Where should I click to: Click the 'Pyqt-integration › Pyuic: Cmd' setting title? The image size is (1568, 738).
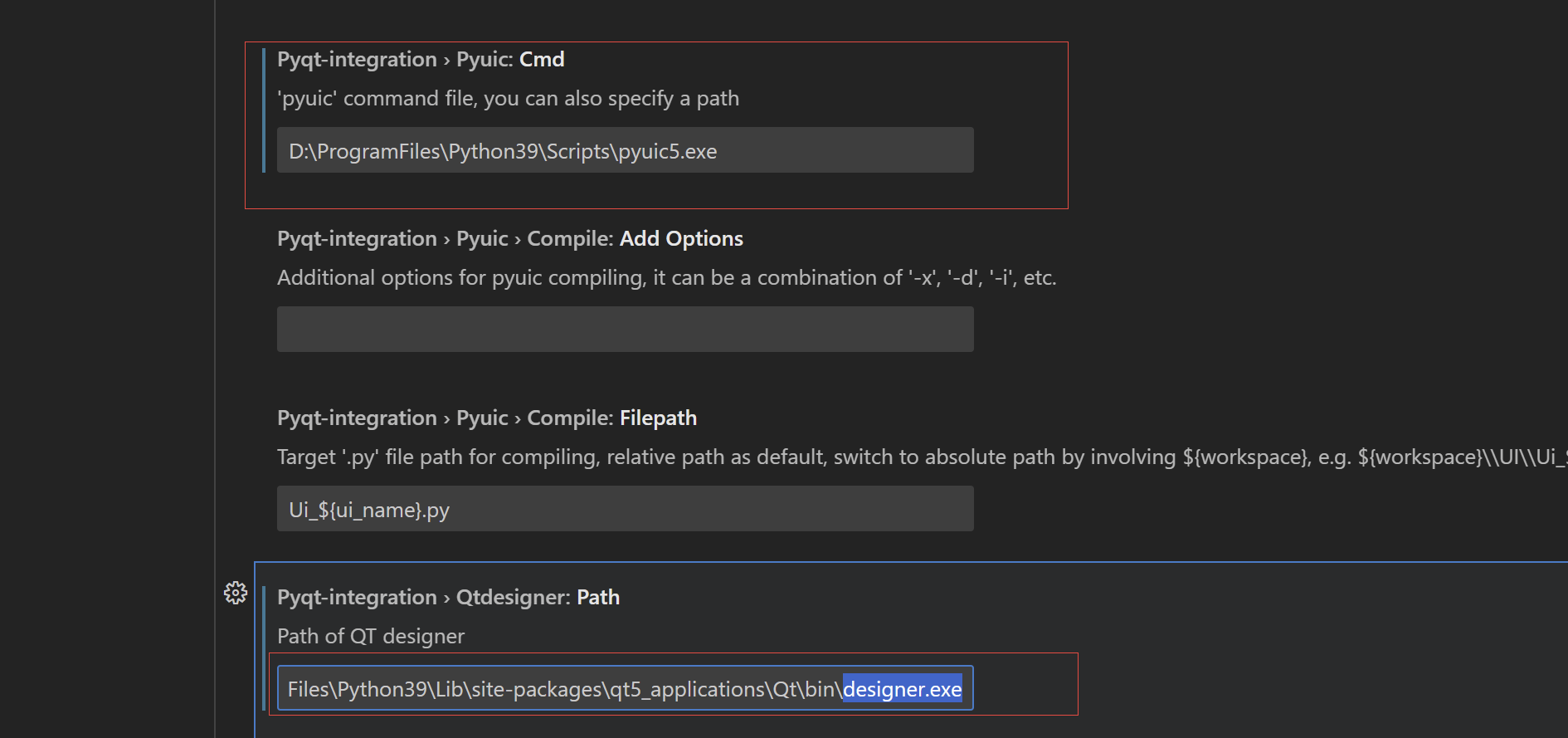pyautogui.click(x=420, y=58)
